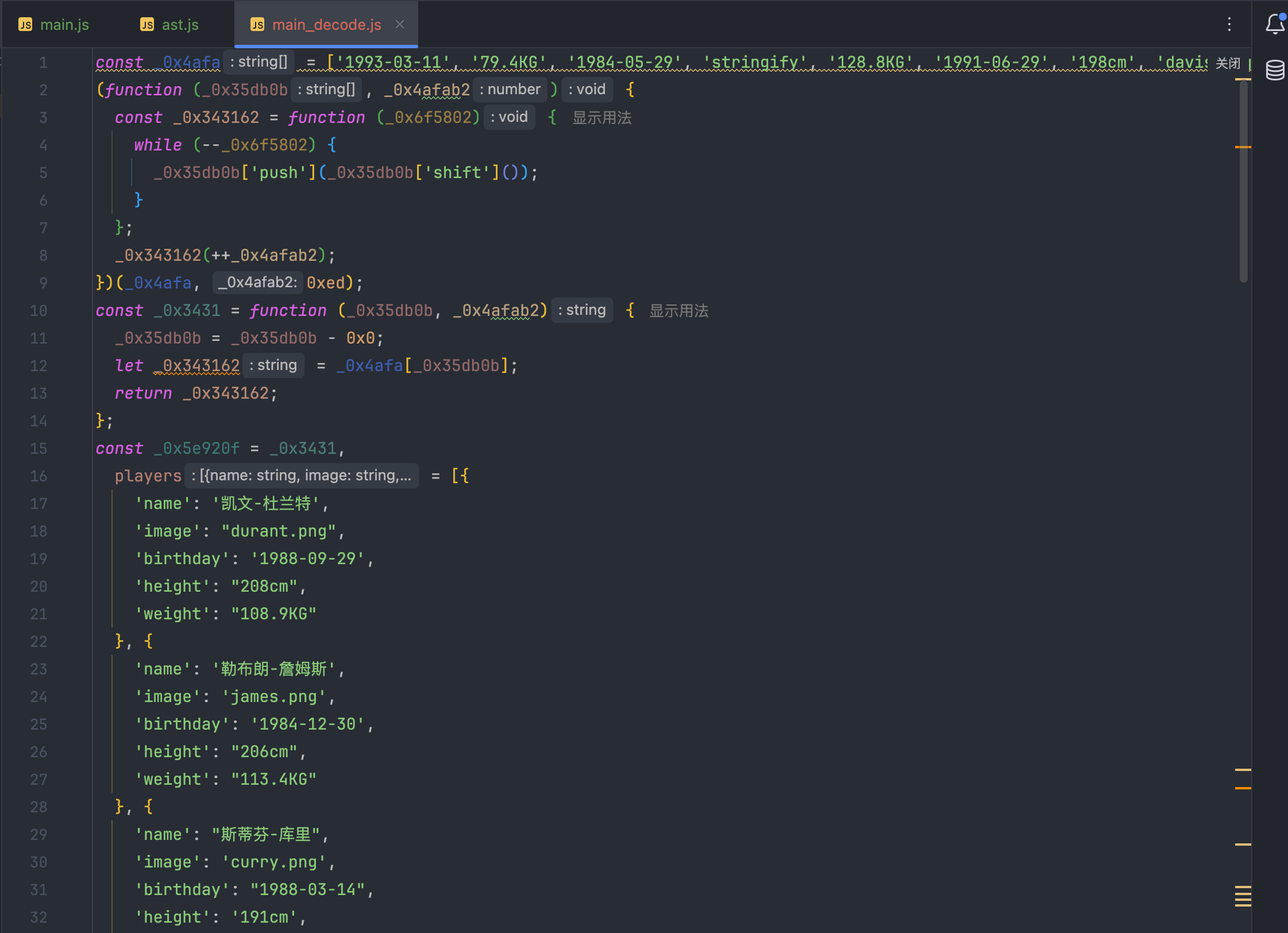Click the _0x4afab2: parameter hint on line 9
This screenshot has width=1288, height=933.
pos(257,283)
